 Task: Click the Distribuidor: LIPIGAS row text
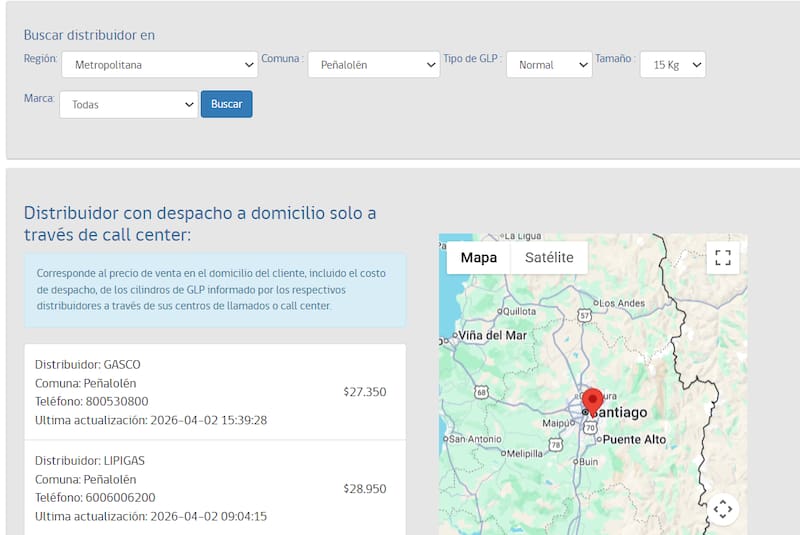[x=90, y=461]
